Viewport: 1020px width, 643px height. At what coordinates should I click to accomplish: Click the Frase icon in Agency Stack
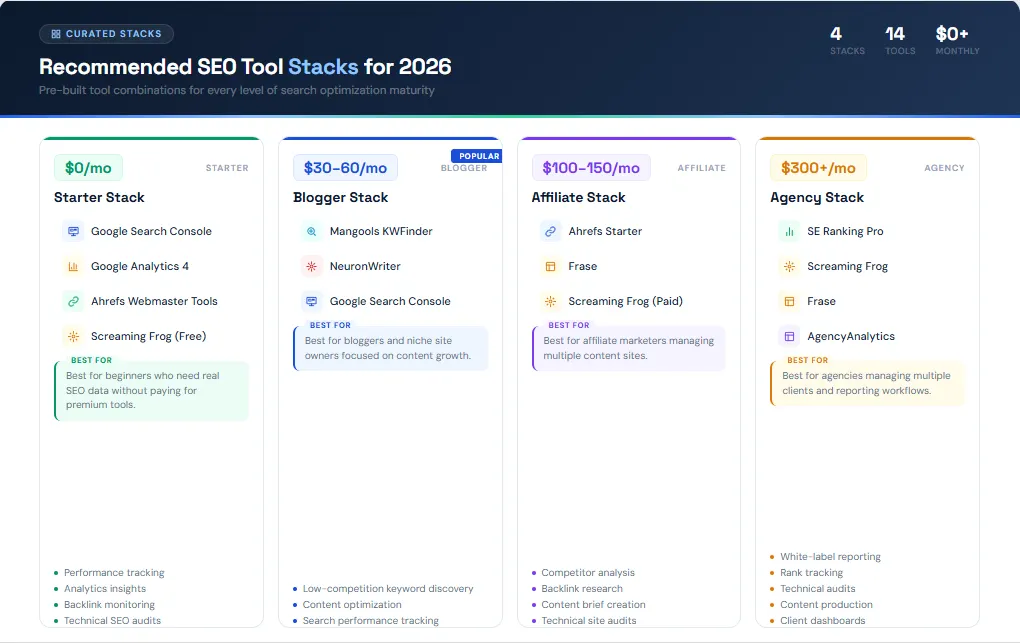[789, 301]
